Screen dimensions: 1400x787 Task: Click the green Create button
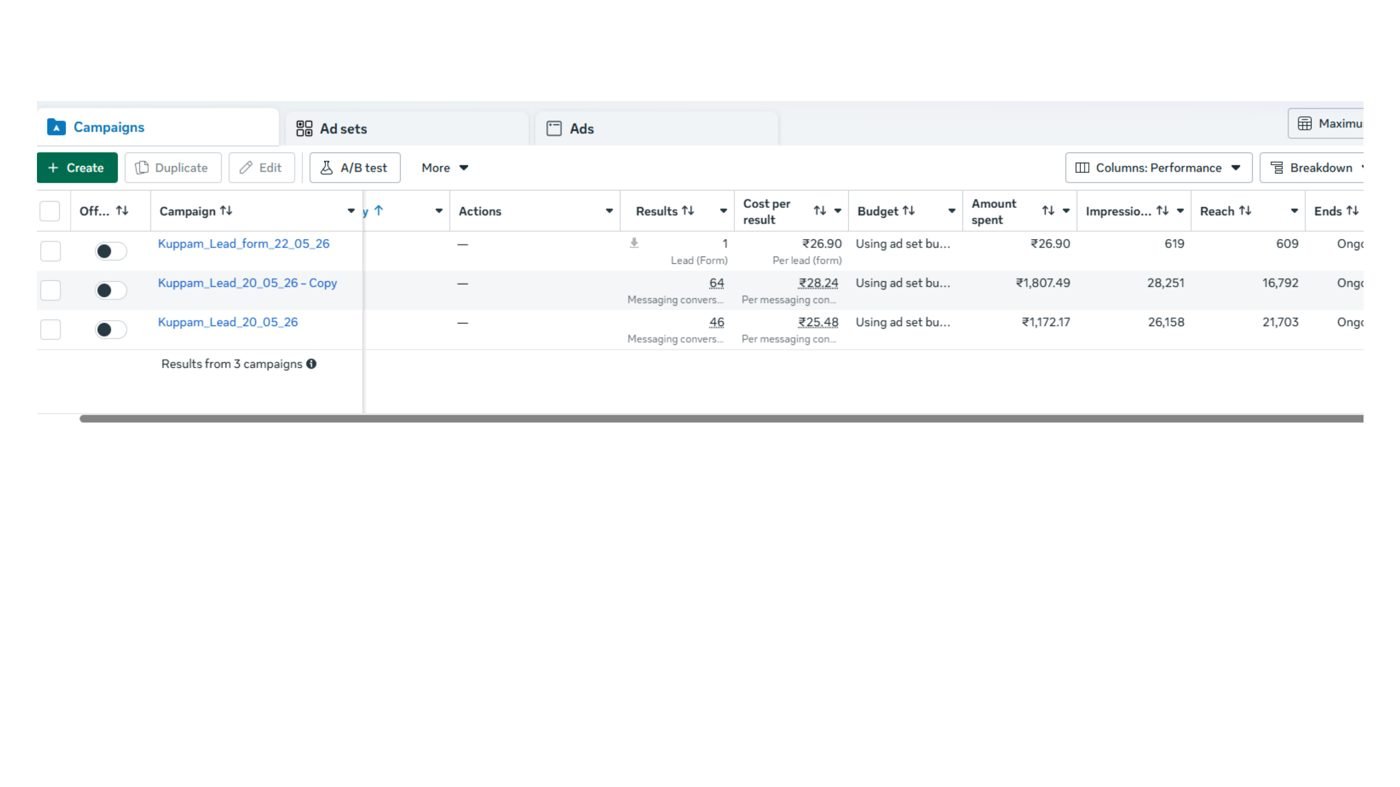[77, 168]
